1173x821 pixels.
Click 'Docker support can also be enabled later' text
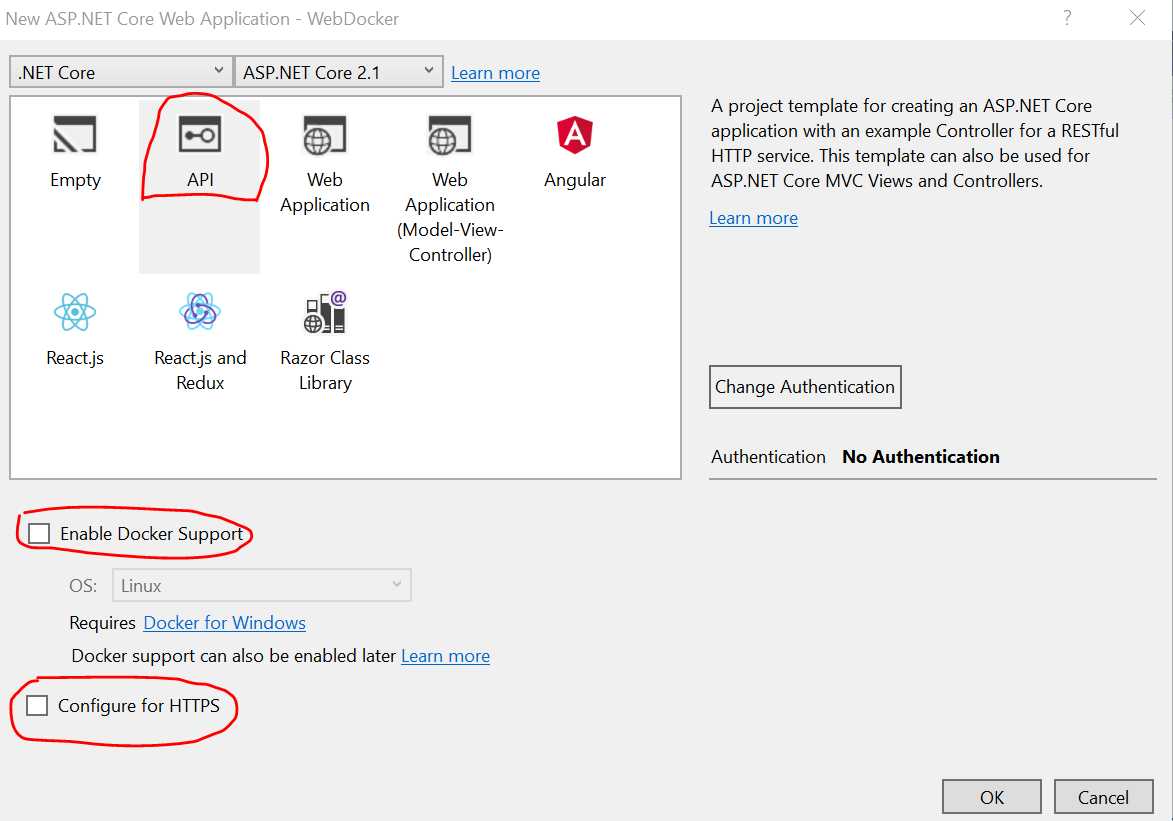point(233,656)
